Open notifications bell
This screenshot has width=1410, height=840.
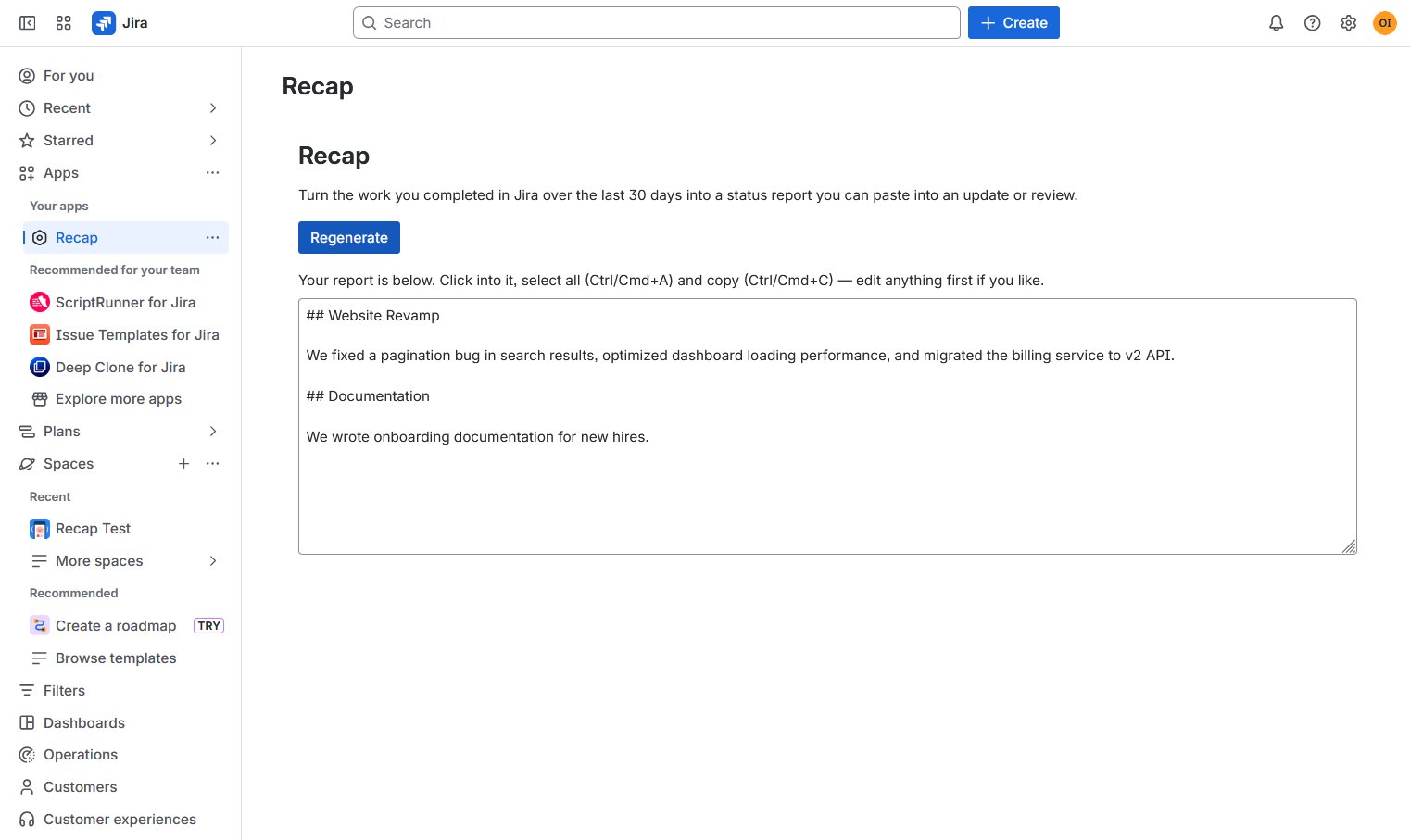click(1277, 23)
